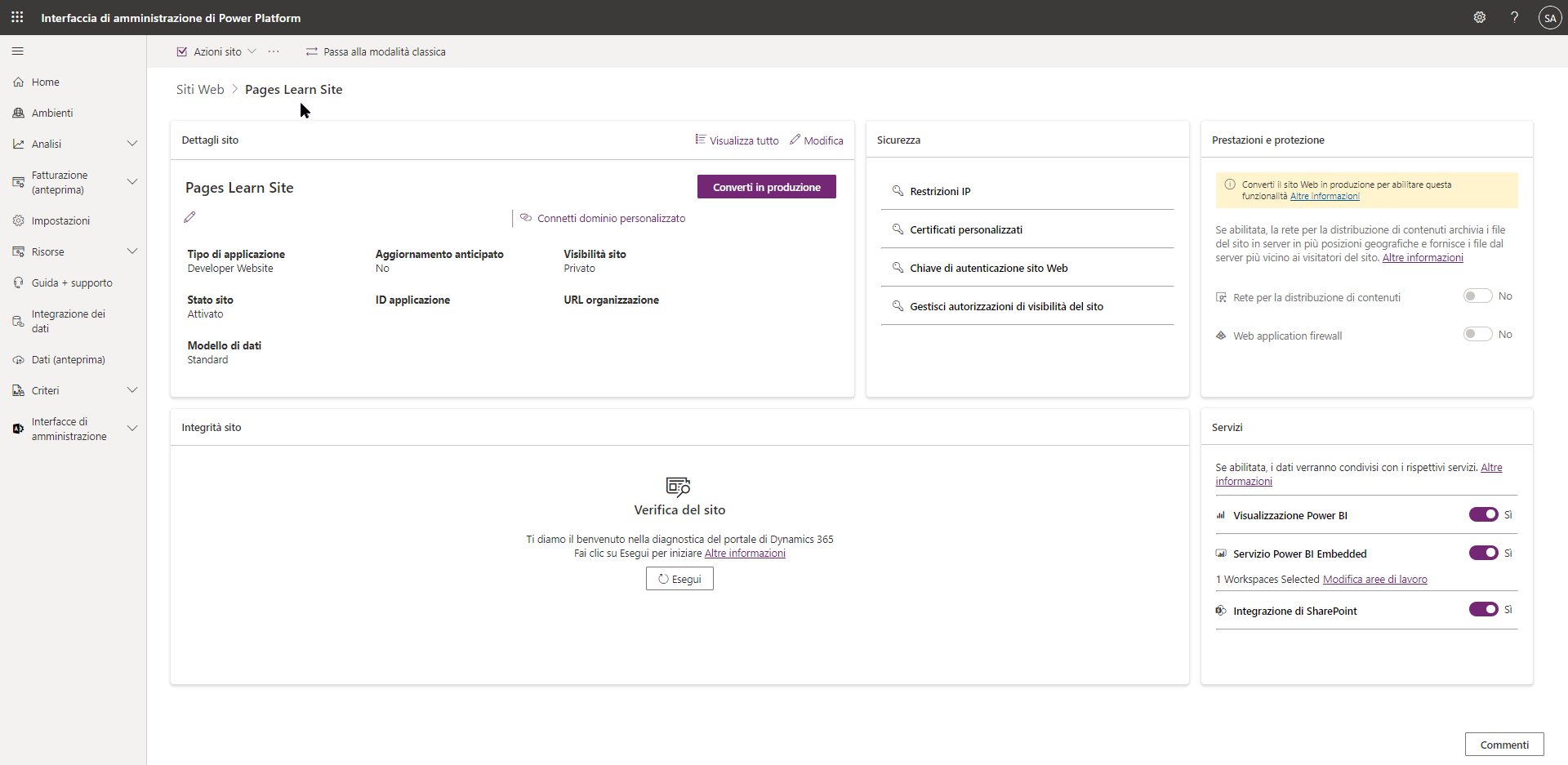The image size is (1568, 765).
Task: Collapse the navigation hamburger menu
Action: 18,51
